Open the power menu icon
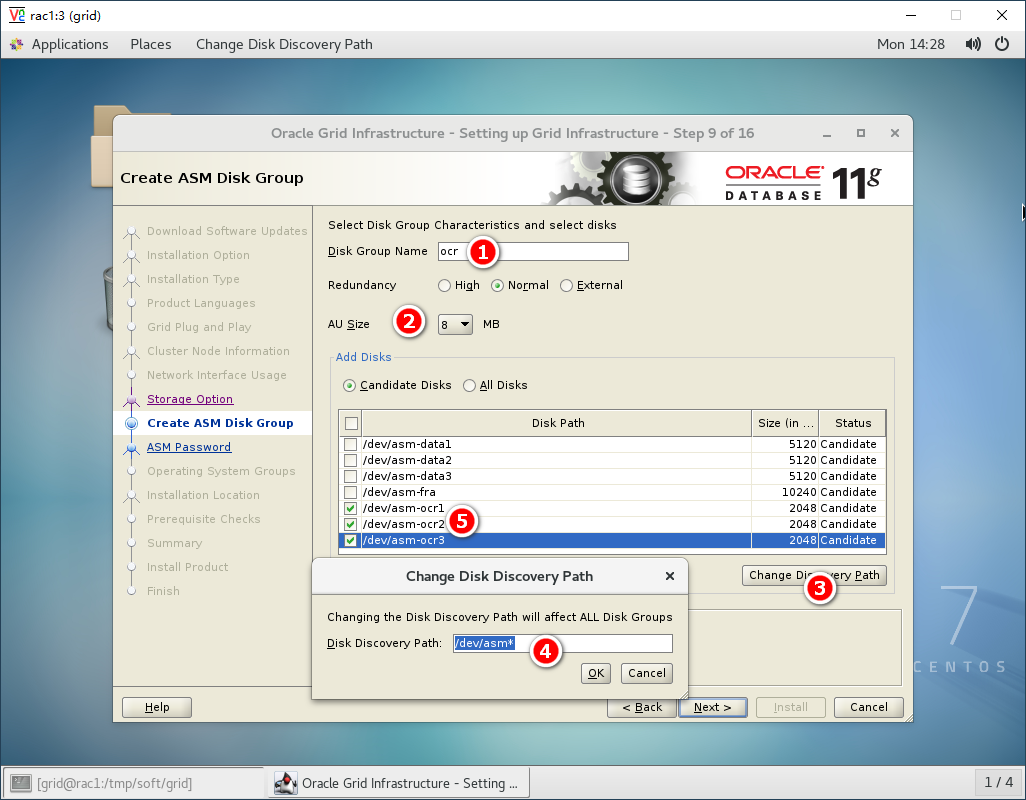1026x800 pixels. tap(1002, 44)
